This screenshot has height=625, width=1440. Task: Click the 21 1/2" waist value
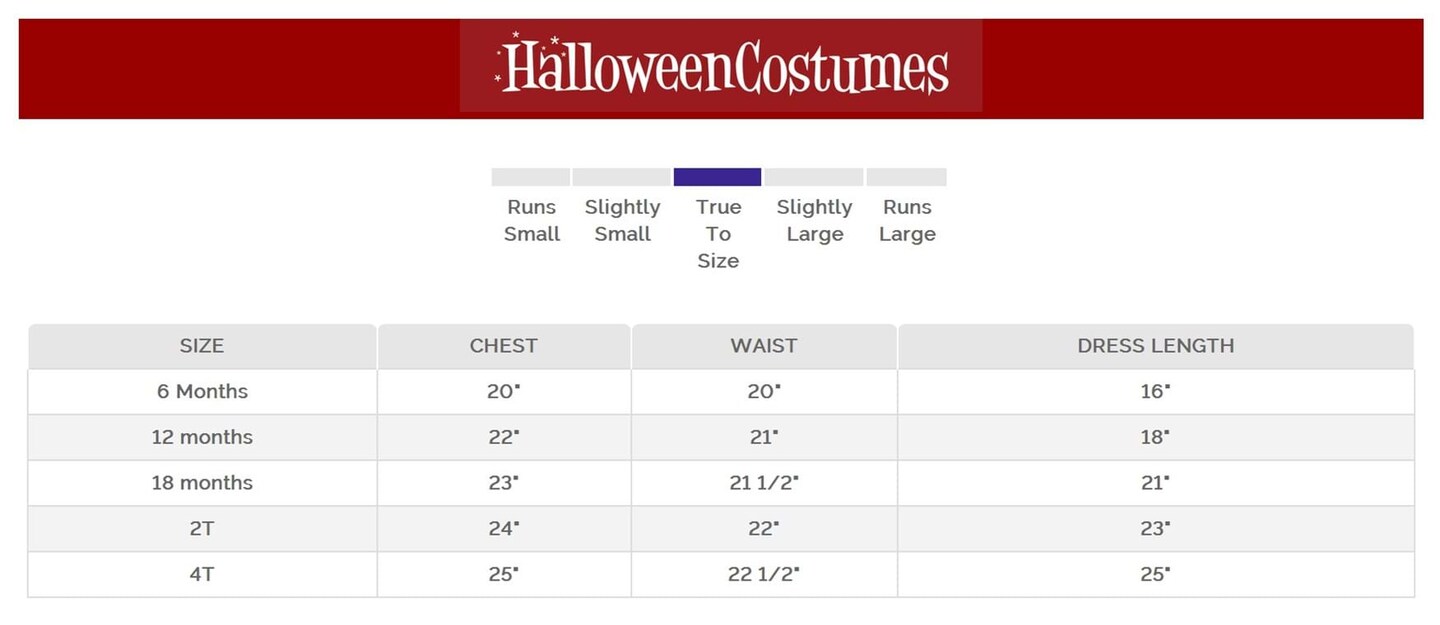pyautogui.click(x=764, y=483)
